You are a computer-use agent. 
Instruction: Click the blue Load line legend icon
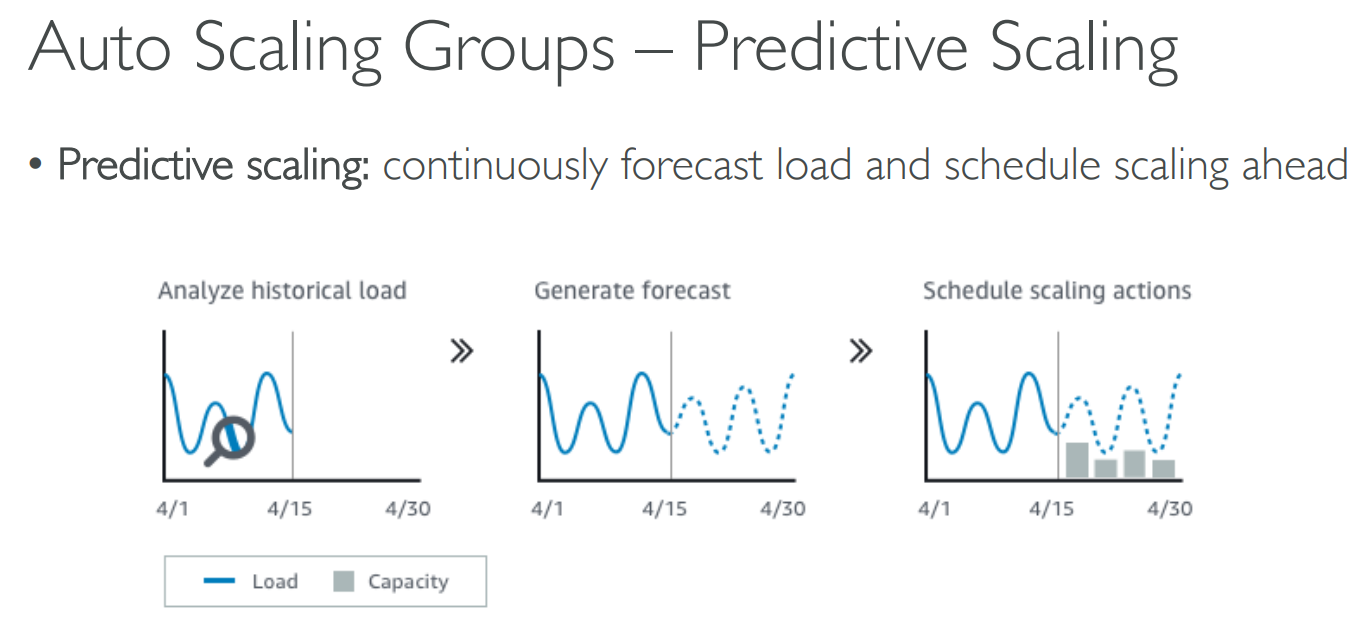tap(219, 581)
